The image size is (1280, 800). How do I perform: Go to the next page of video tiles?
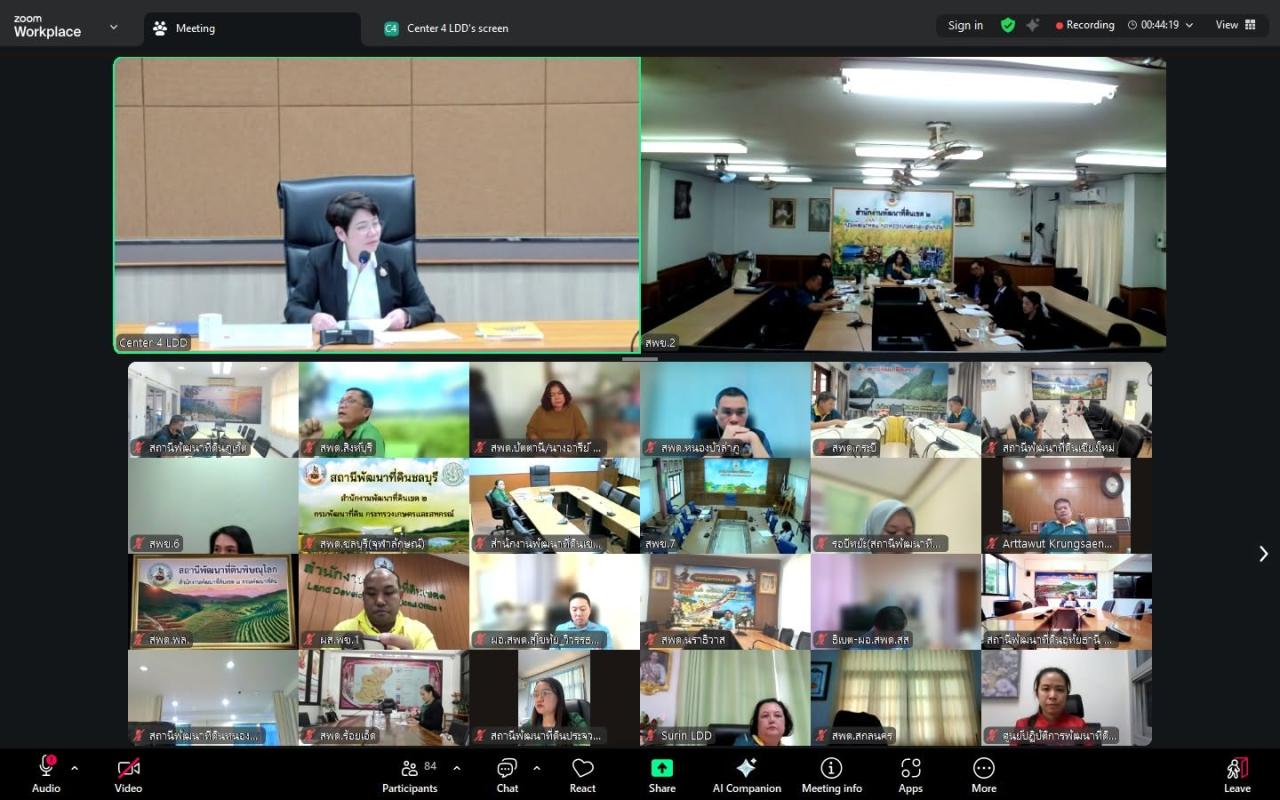pos(1263,553)
